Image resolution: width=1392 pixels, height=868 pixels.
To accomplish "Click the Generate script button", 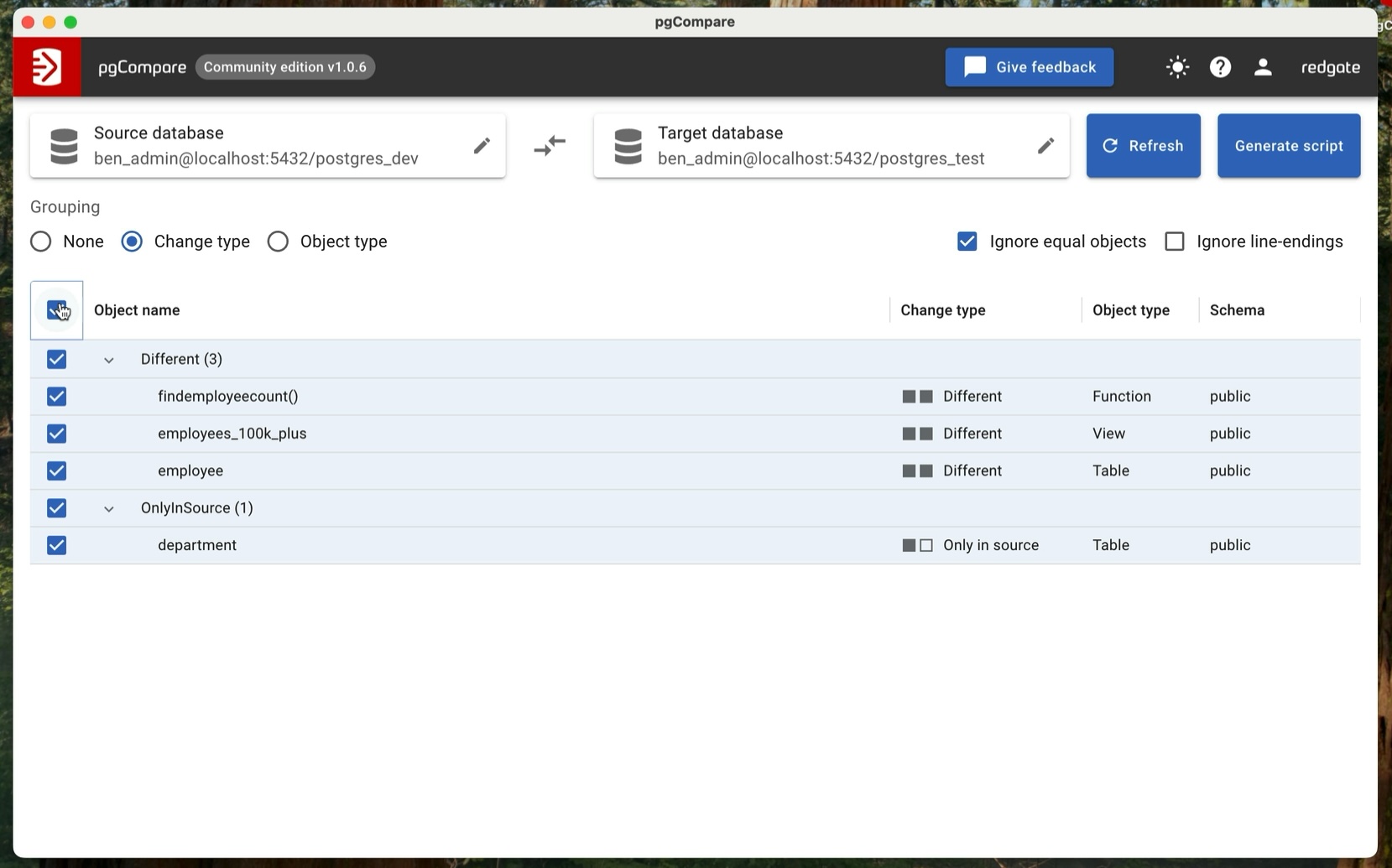I will pos(1289,146).
